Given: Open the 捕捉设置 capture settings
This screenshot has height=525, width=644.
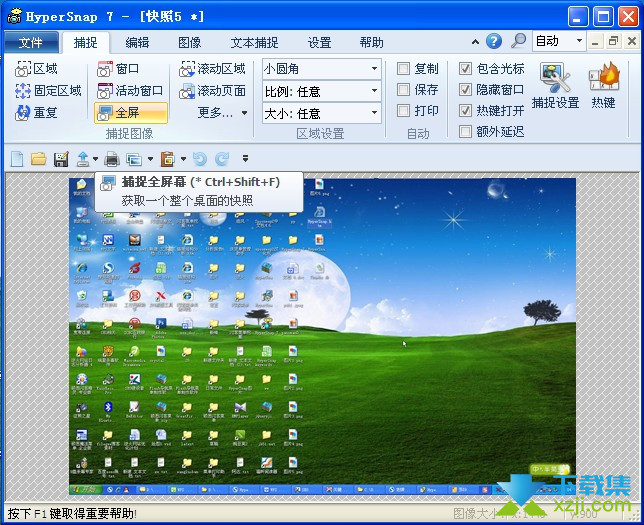Looking at the screenshot, I should 555,85.
